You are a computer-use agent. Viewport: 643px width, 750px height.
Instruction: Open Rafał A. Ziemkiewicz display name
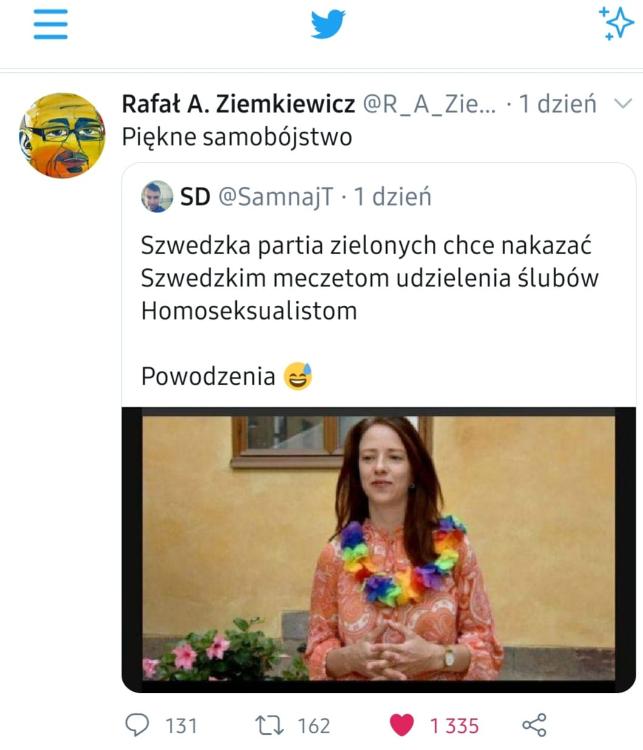pos(238,104)
